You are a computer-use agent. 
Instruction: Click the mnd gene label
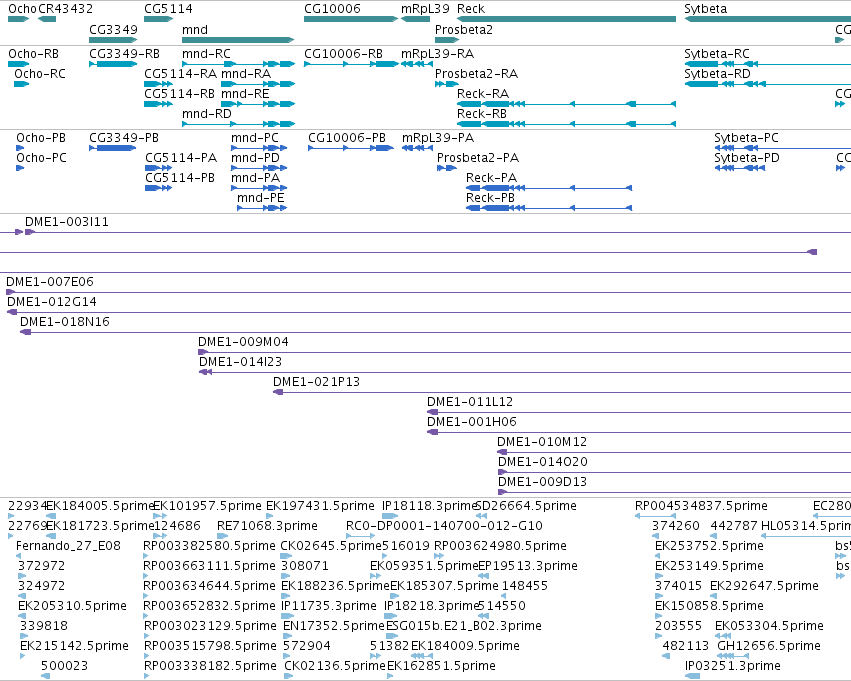pyautogui.click(x=195, y=30)
